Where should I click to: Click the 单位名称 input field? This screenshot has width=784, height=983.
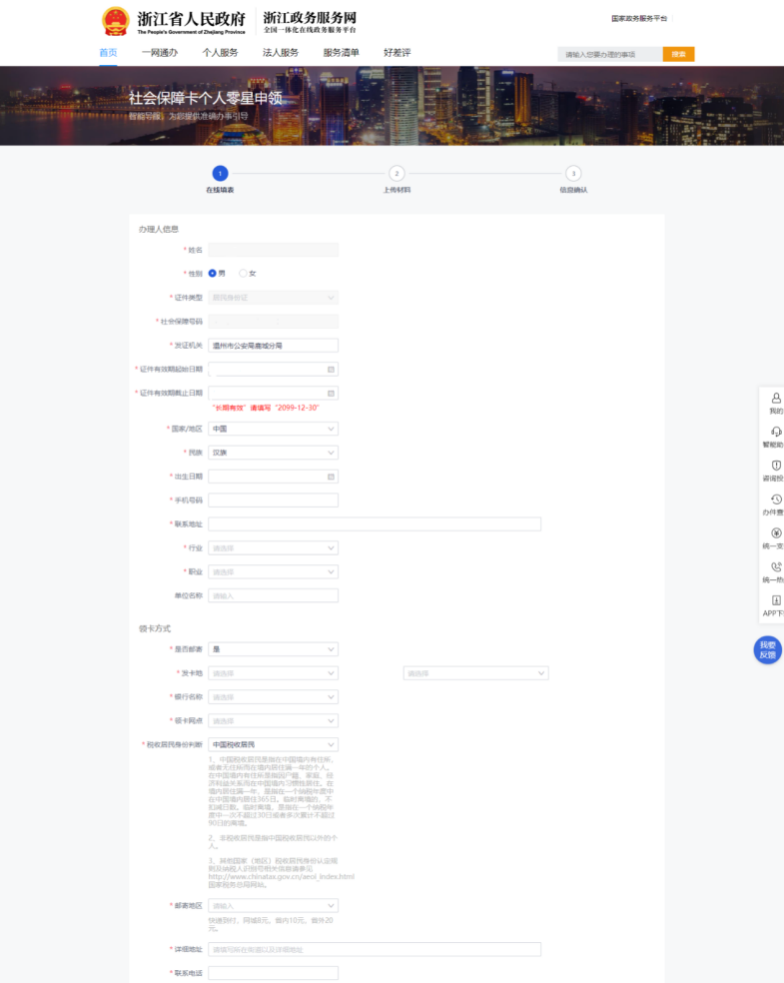273,596
